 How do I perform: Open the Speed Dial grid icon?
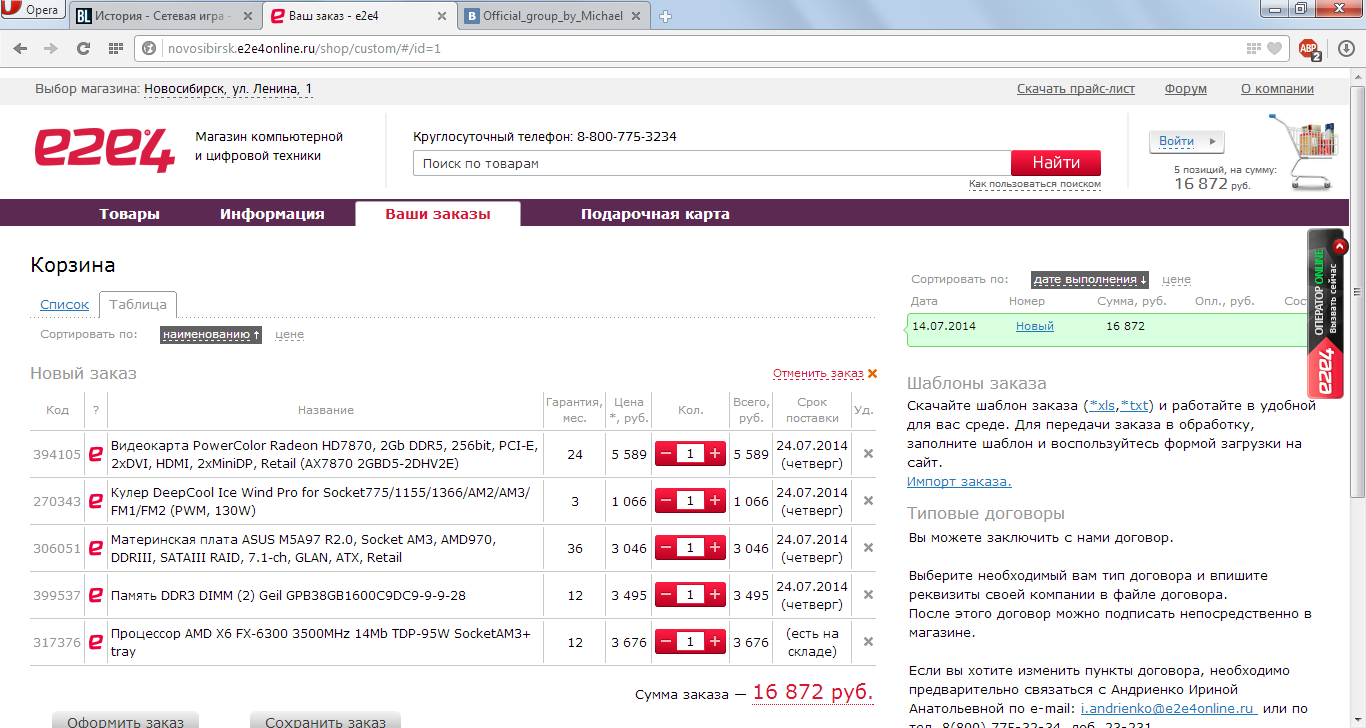point(115,48)
